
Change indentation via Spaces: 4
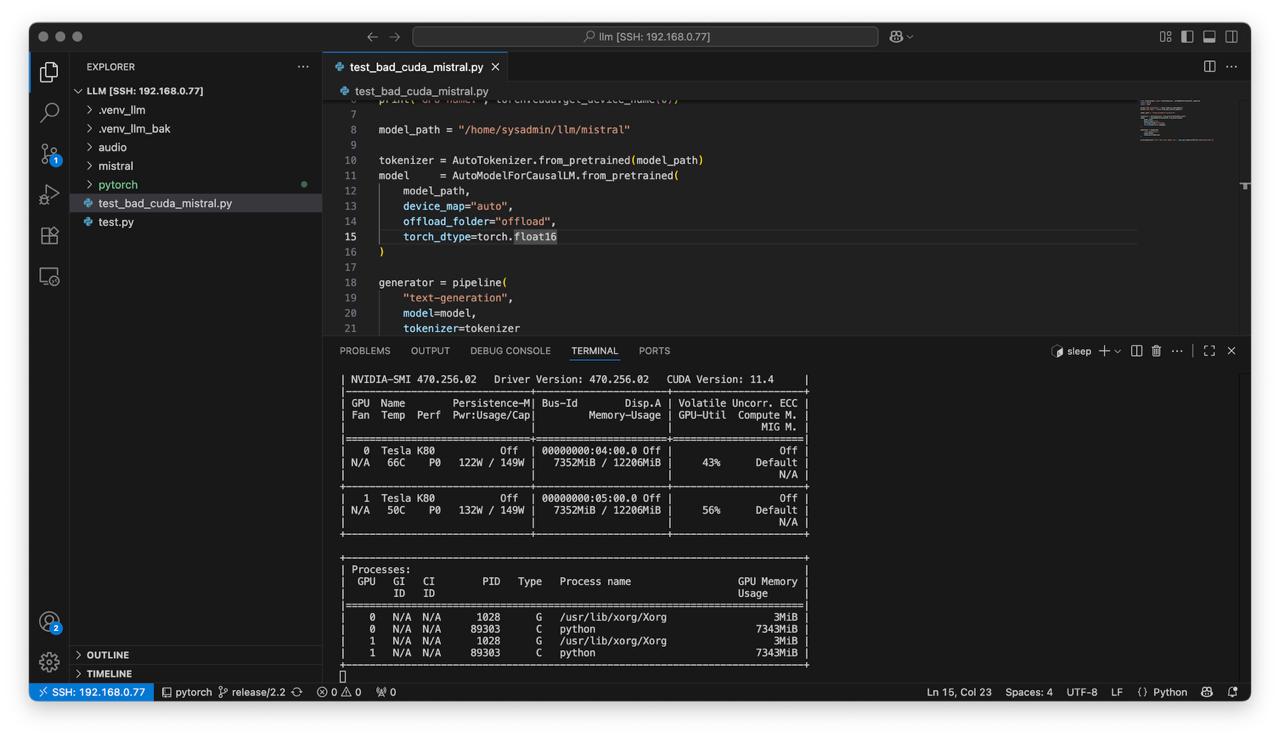(x=1029, y=692)
